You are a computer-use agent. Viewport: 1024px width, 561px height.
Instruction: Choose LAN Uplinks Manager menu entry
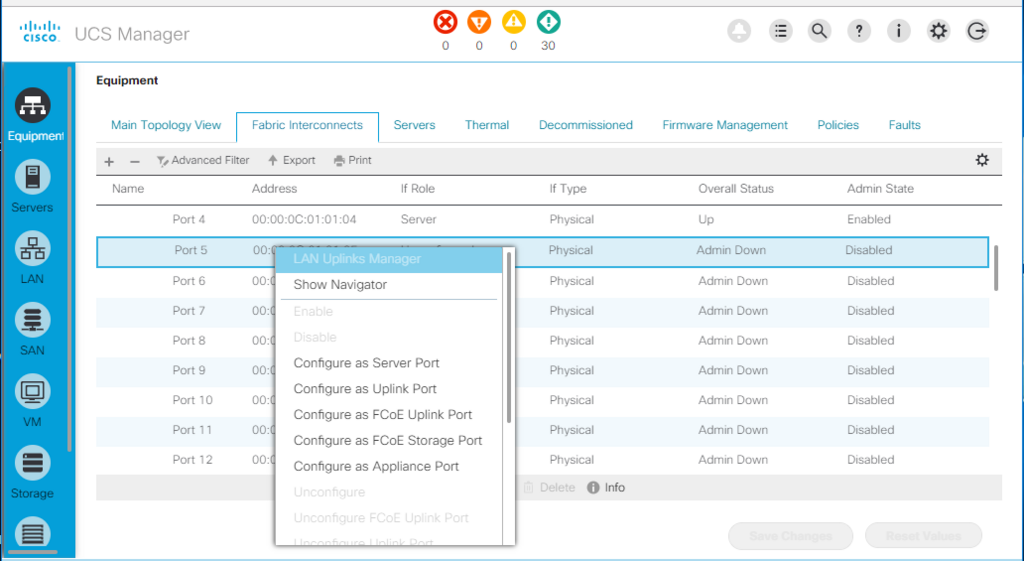(389, 259)
